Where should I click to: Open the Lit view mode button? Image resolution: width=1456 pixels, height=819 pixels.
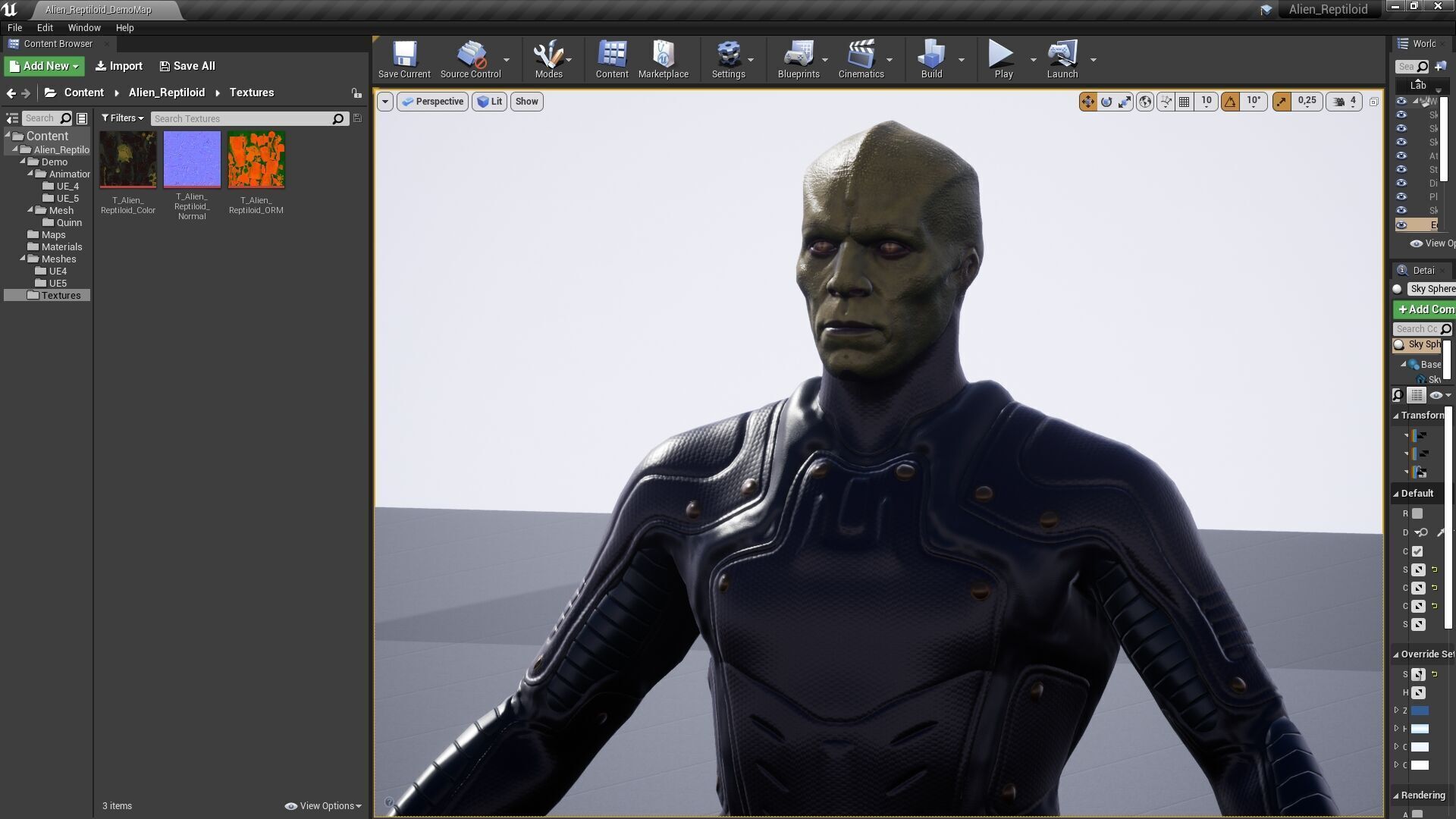(x=489, y=102)
